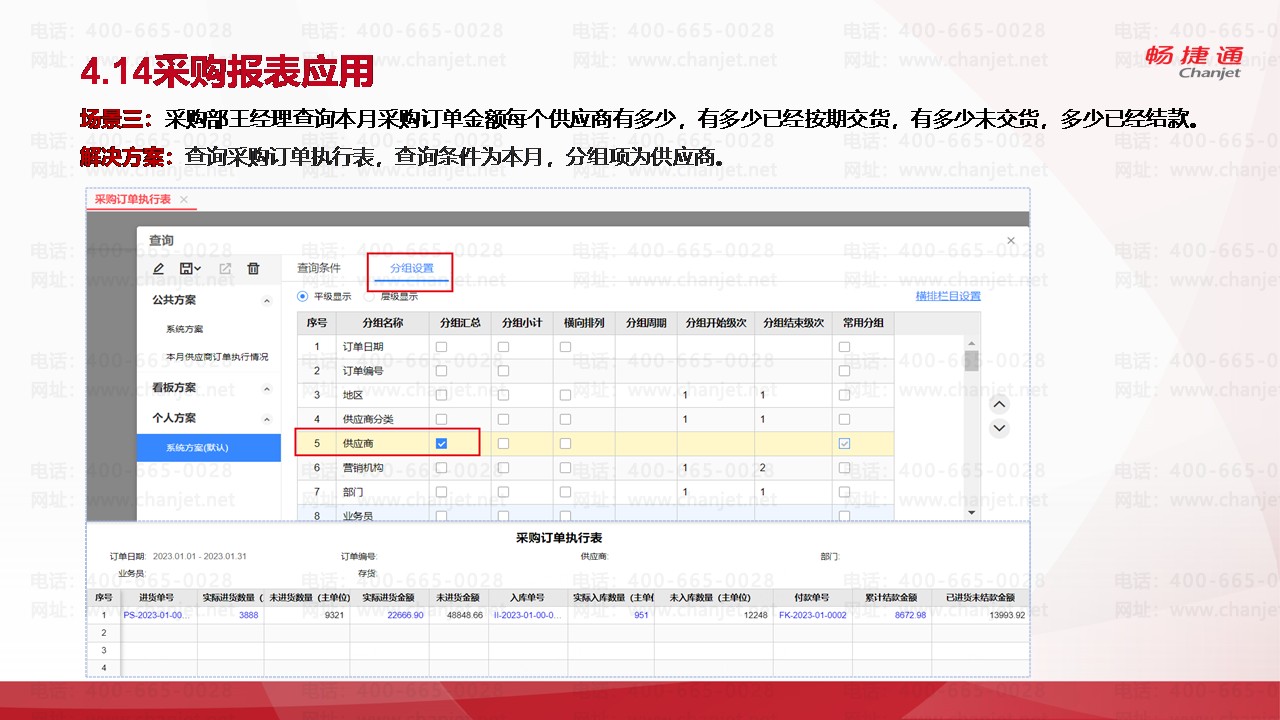Tick 分组小计 checkbox for 供应商 row

click(503, 443)
